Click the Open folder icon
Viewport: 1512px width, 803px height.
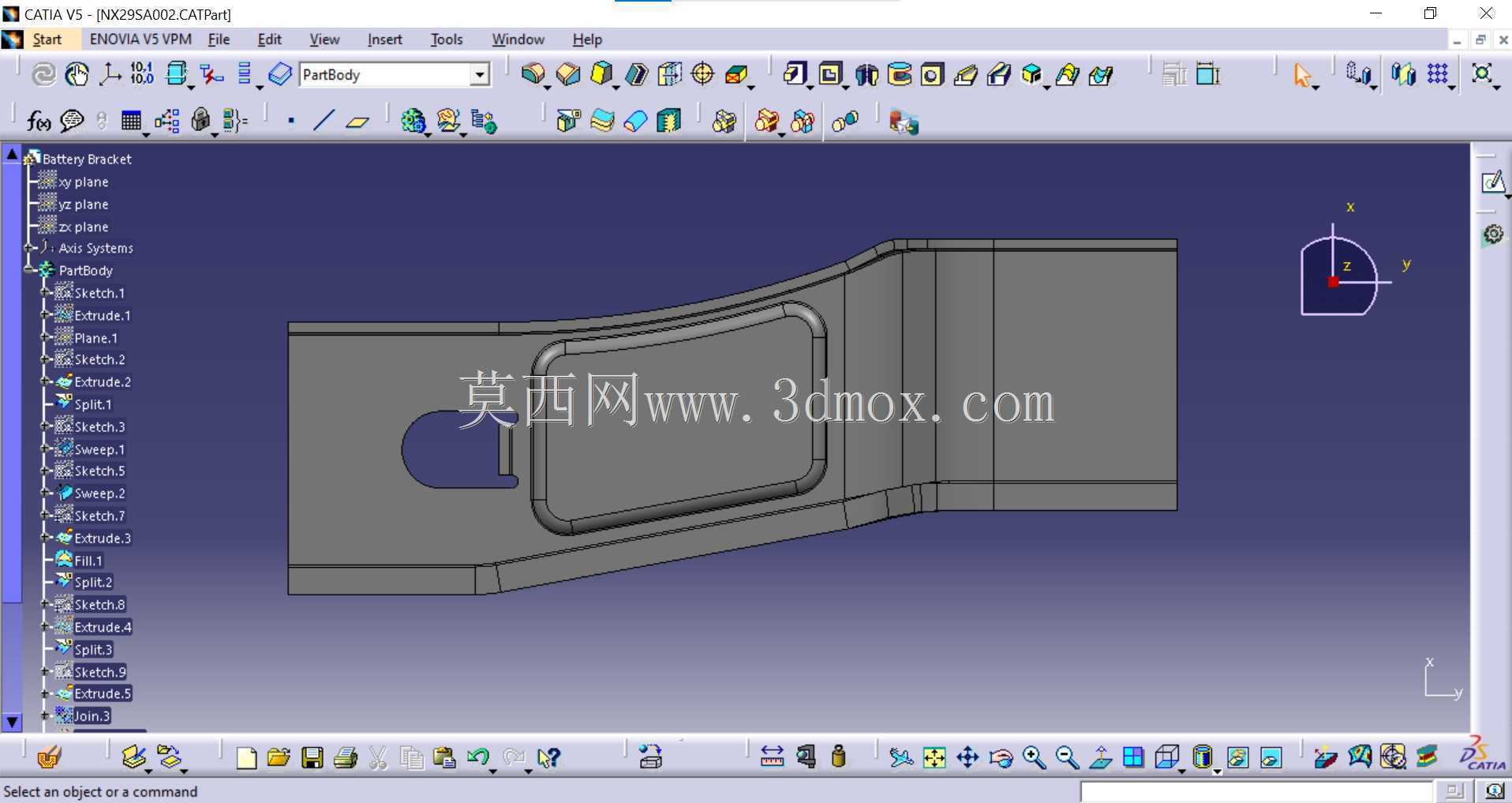click(279, 758)
